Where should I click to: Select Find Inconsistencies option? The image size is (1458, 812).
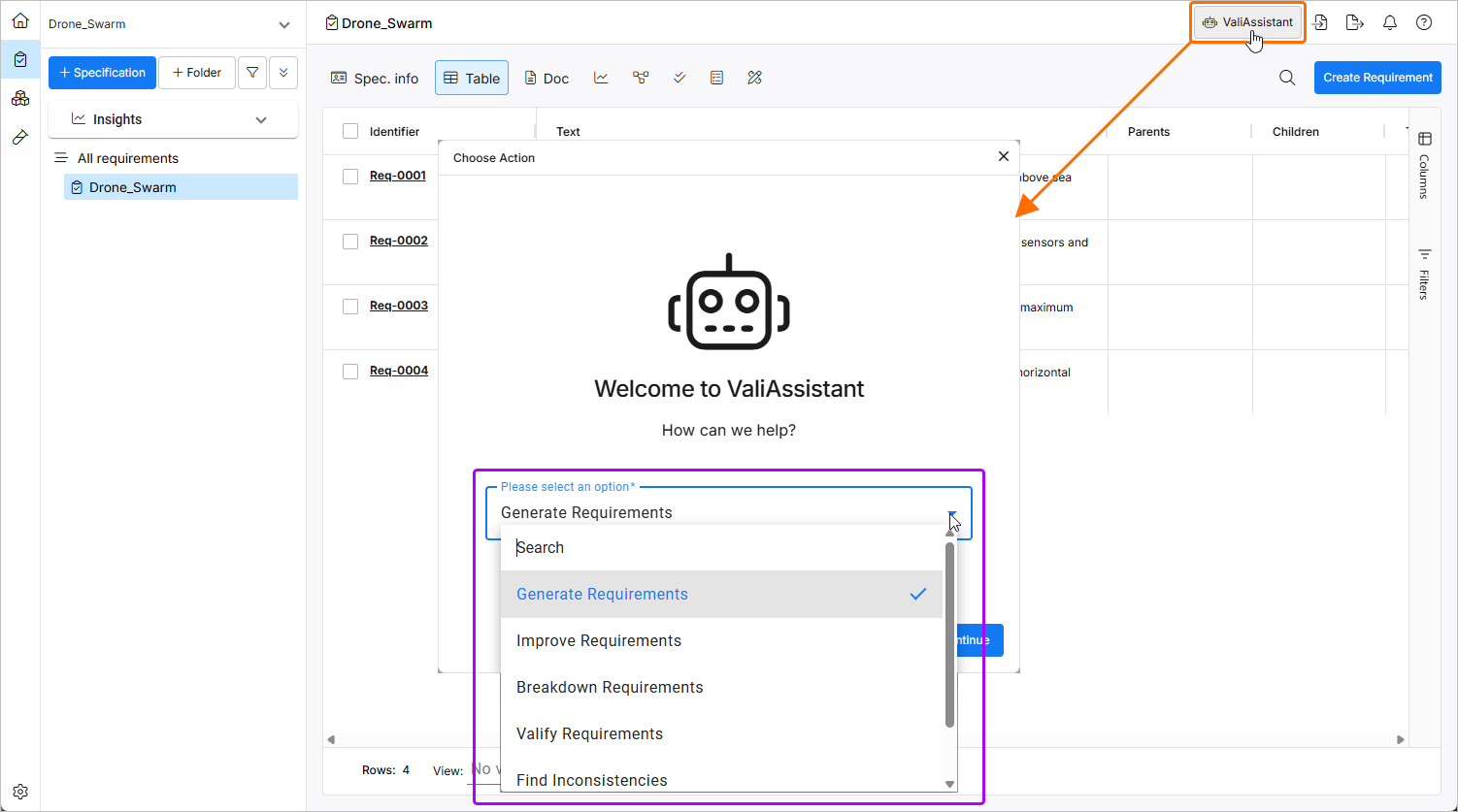[721, 779]
